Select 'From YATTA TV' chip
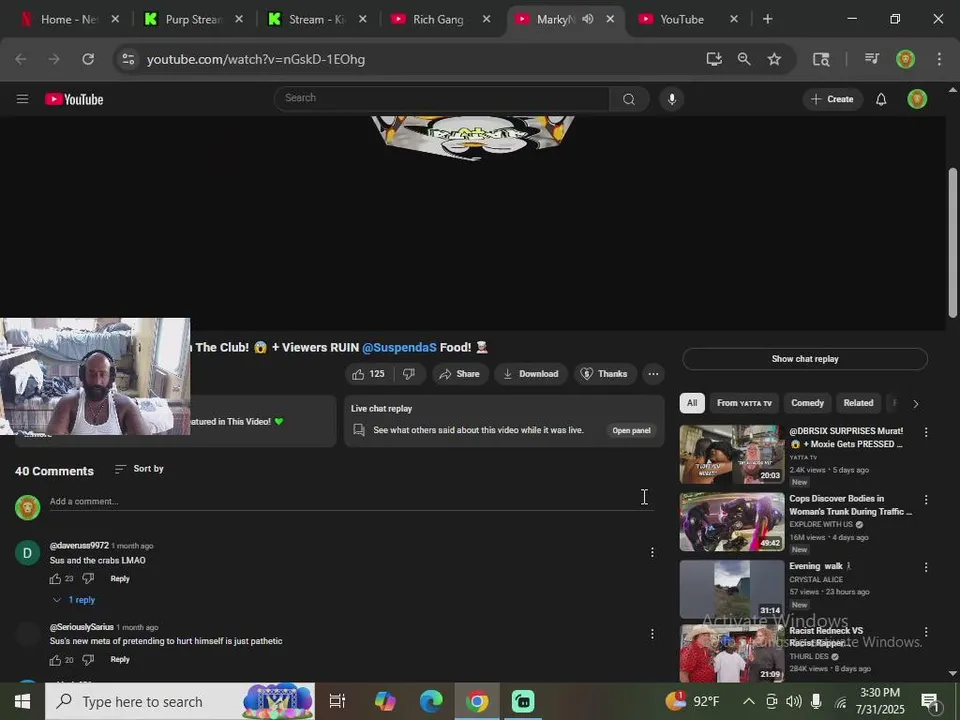 click(x=744, y=403)
